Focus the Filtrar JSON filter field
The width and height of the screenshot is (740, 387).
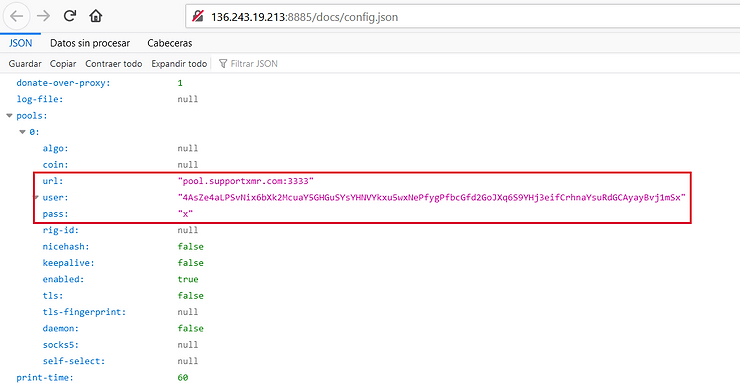254,64
